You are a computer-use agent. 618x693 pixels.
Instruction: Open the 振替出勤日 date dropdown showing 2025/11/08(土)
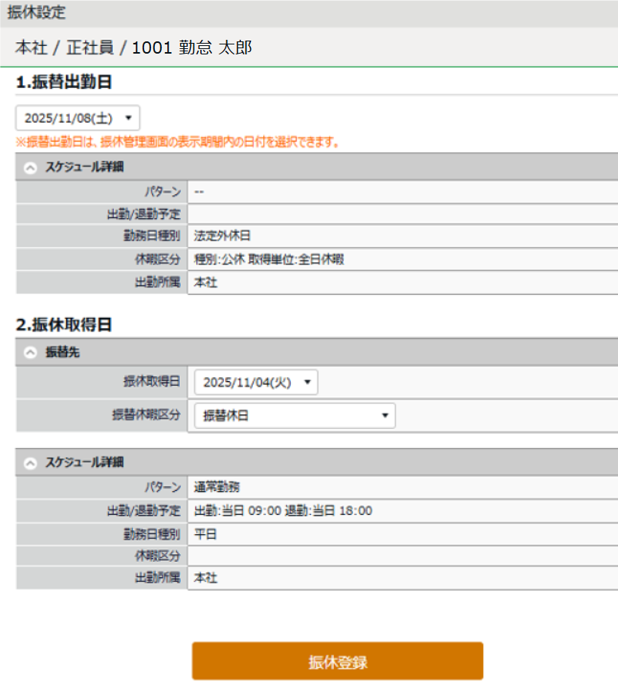click(x=78, y=118)
